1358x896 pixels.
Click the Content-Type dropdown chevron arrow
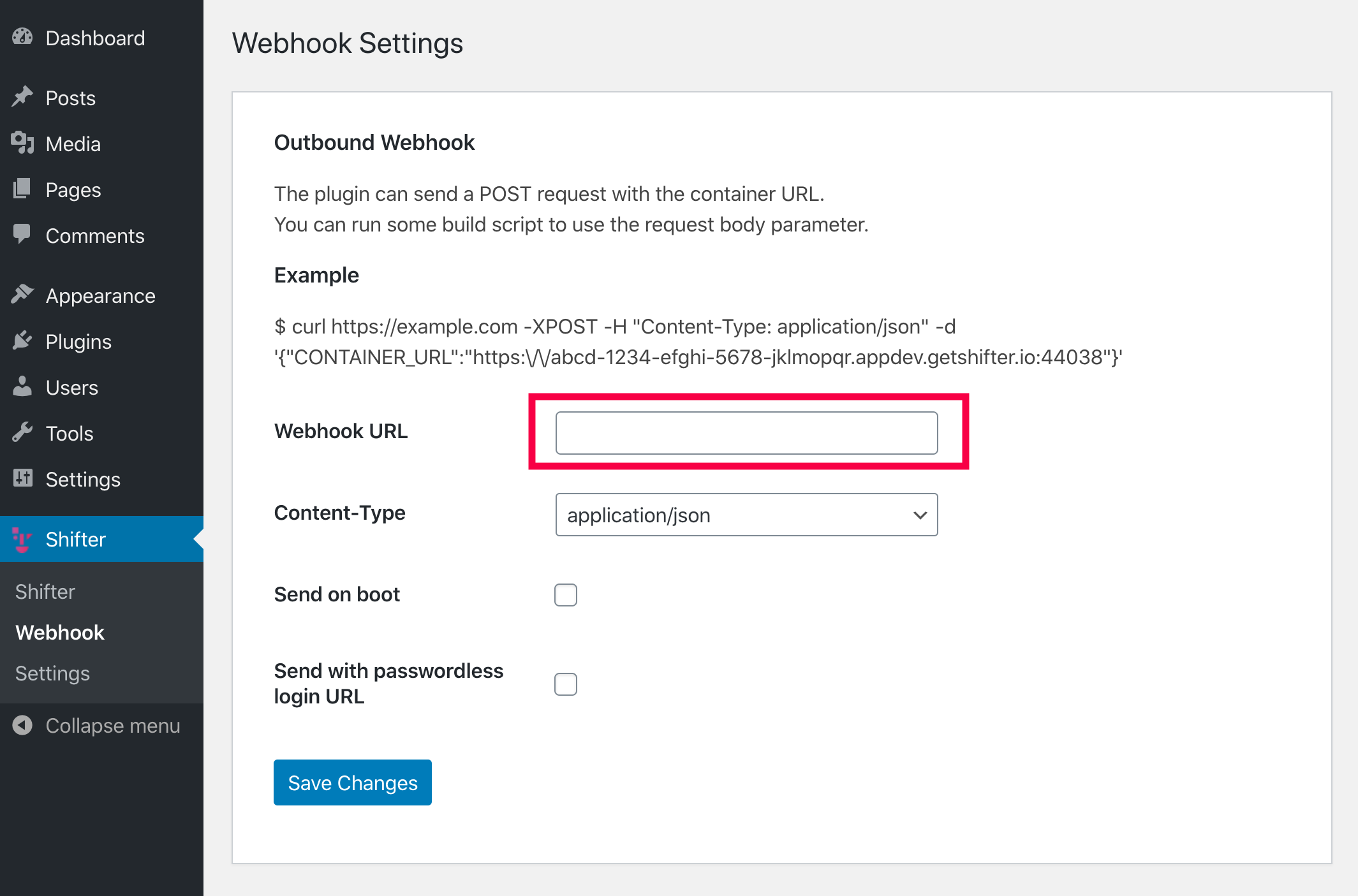point(920,515)
